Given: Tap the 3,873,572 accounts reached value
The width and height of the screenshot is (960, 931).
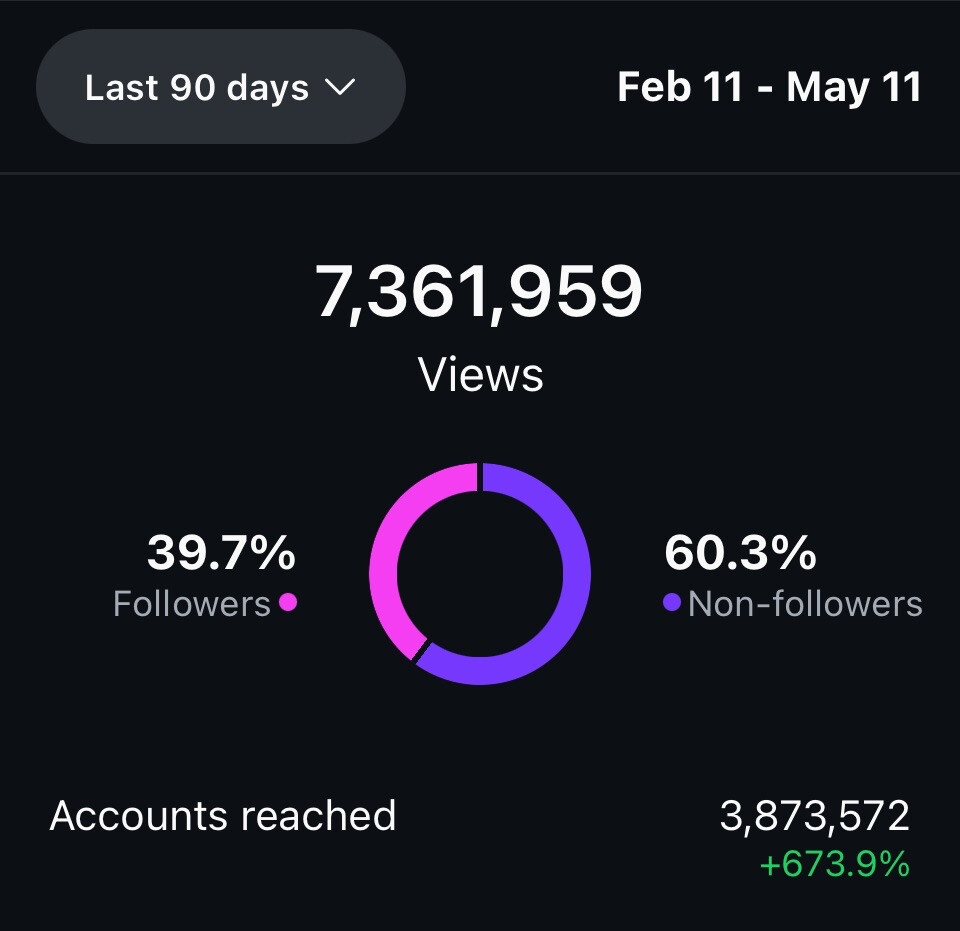Looking at the screenshot, I should 814,816.
